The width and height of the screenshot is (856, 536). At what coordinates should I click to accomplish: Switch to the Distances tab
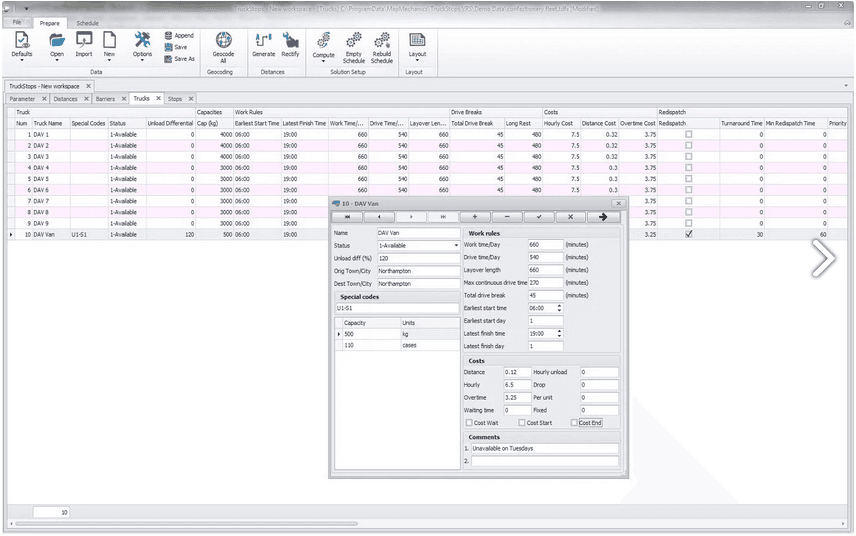point(65,99)
